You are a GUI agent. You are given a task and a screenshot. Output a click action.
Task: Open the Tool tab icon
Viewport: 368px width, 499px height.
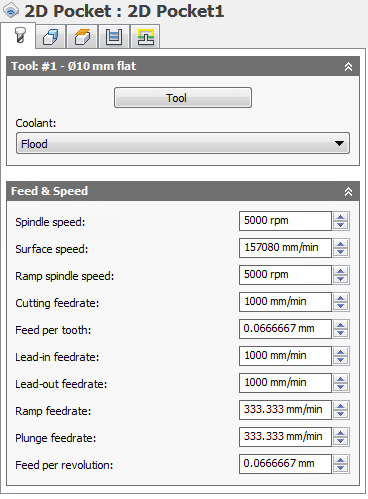(19, 36)
